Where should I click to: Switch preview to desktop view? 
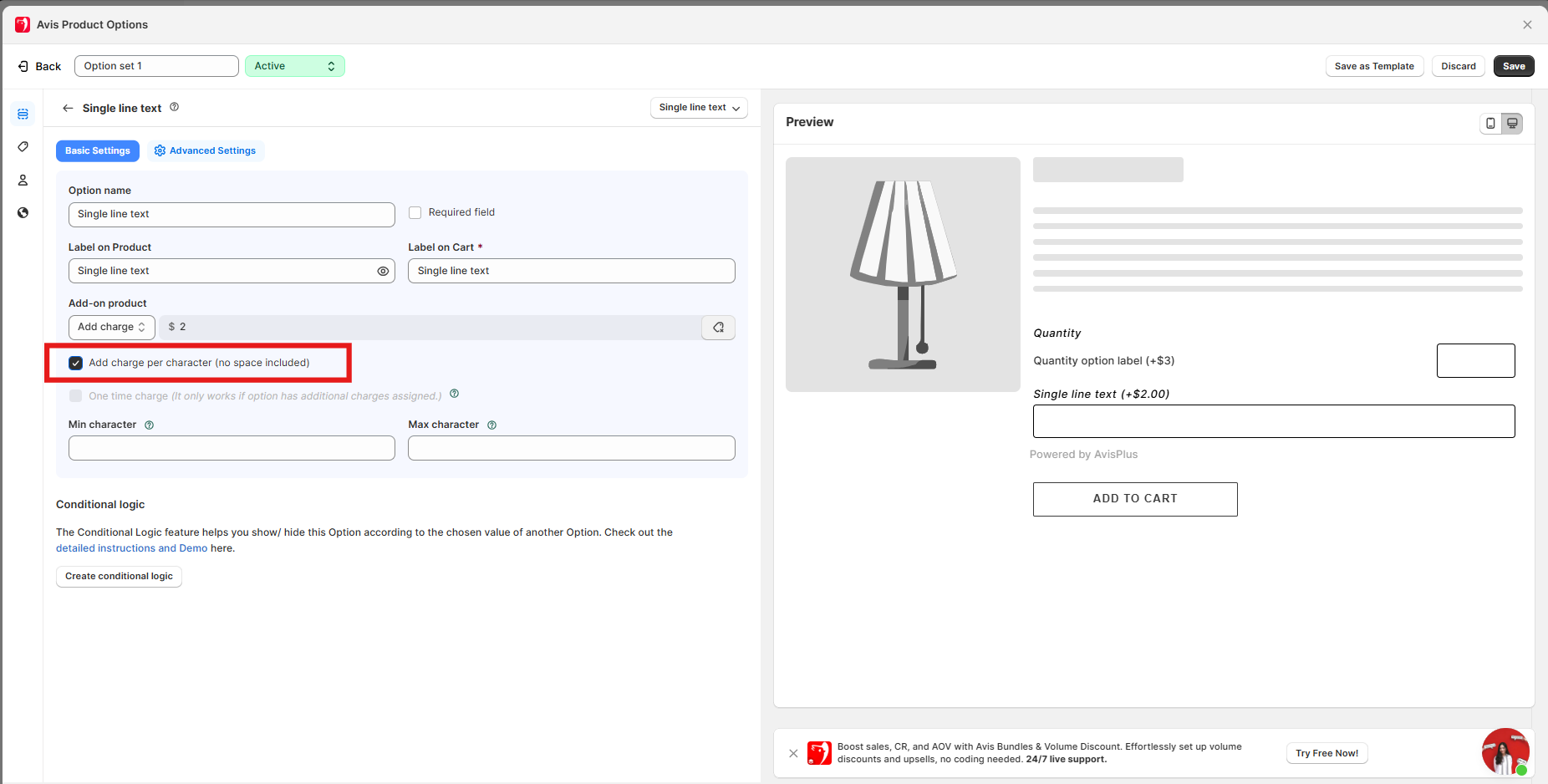pos(1512,123)
